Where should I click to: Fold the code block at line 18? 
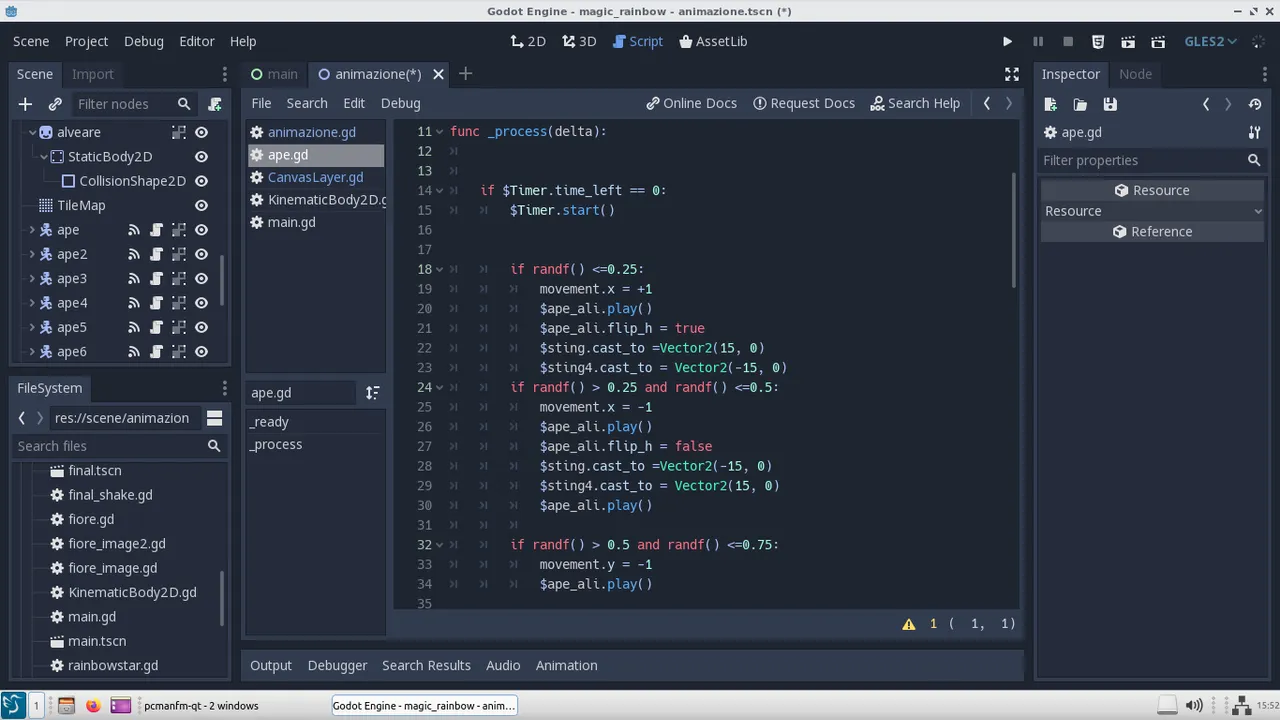[439, 269]
